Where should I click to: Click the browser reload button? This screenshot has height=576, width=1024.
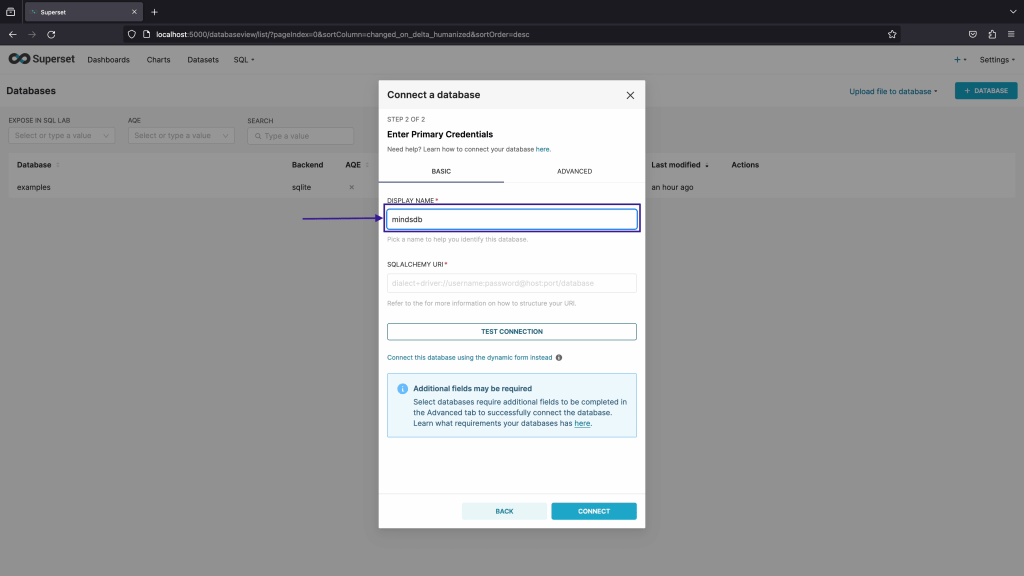pos(54,34)
